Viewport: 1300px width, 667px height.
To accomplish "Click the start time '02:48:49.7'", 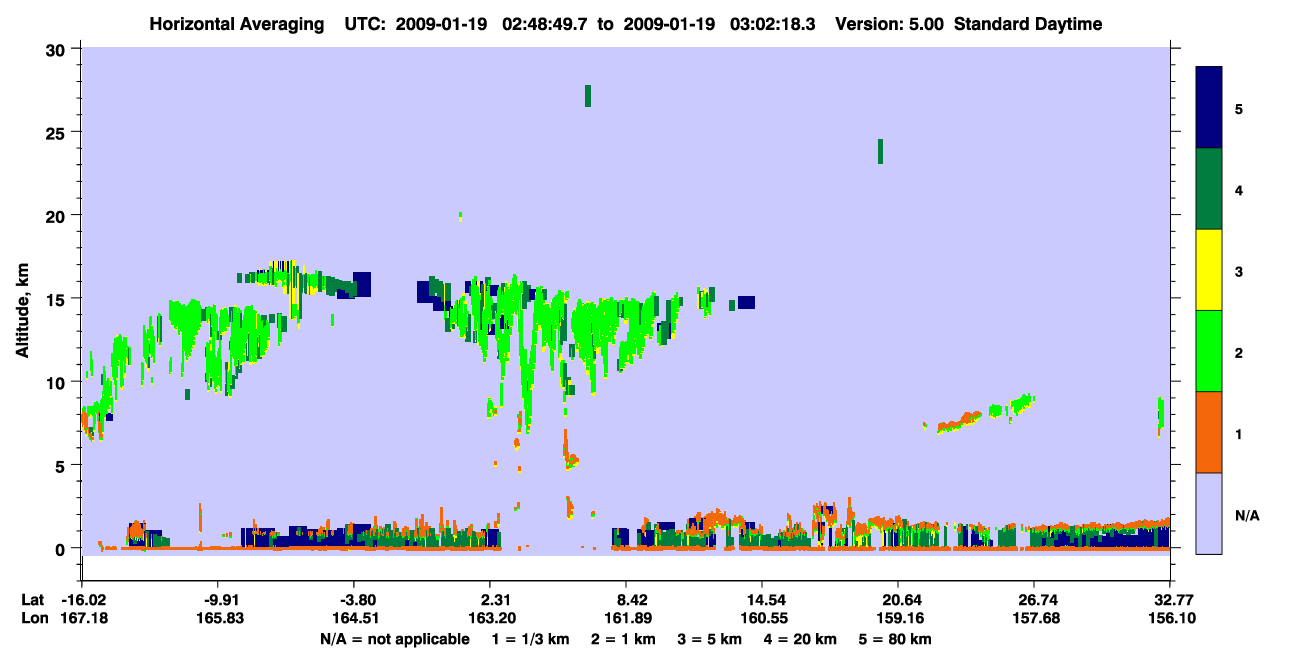I will pos(546,24).
